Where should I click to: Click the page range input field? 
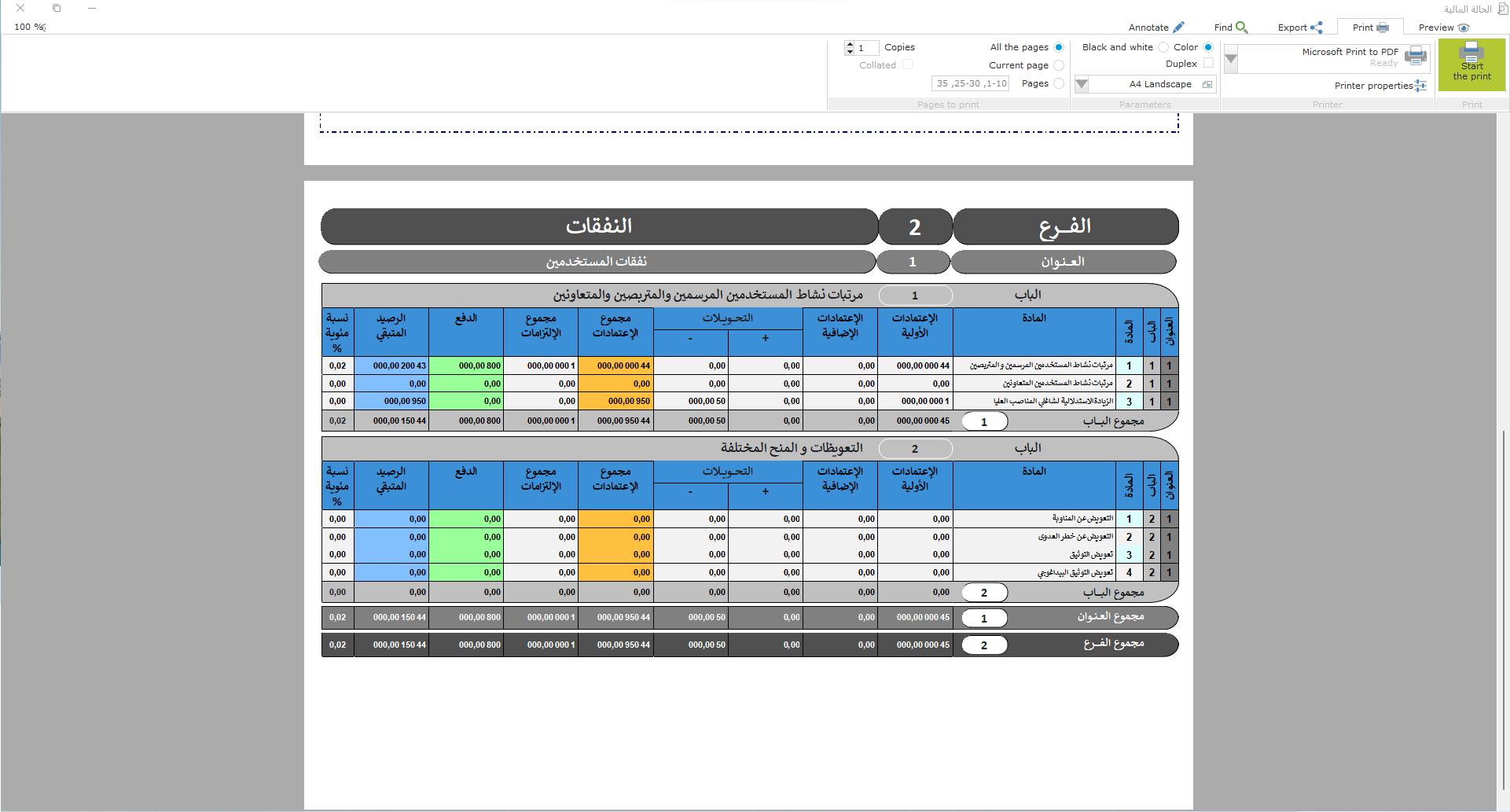coord(971,83)
